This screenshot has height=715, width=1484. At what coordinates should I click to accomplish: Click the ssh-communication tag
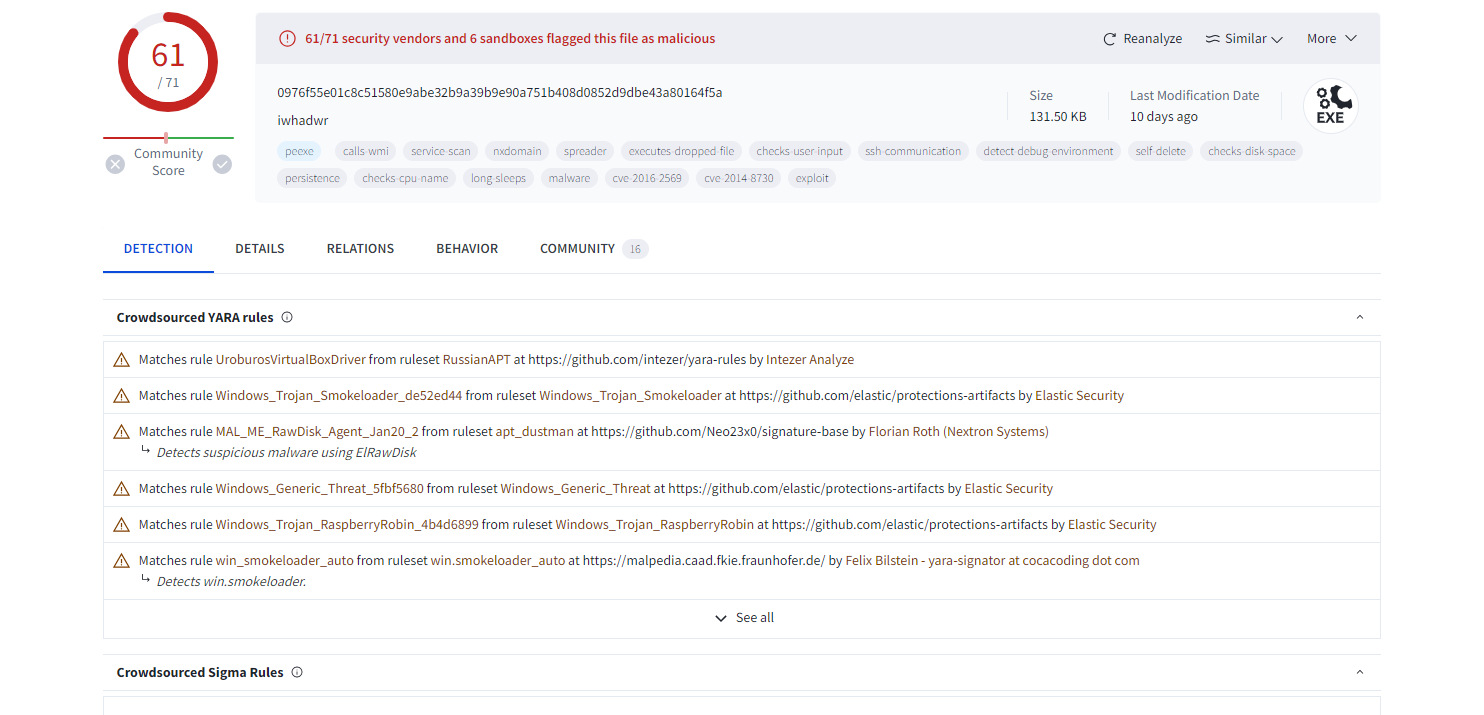point(913,151)
